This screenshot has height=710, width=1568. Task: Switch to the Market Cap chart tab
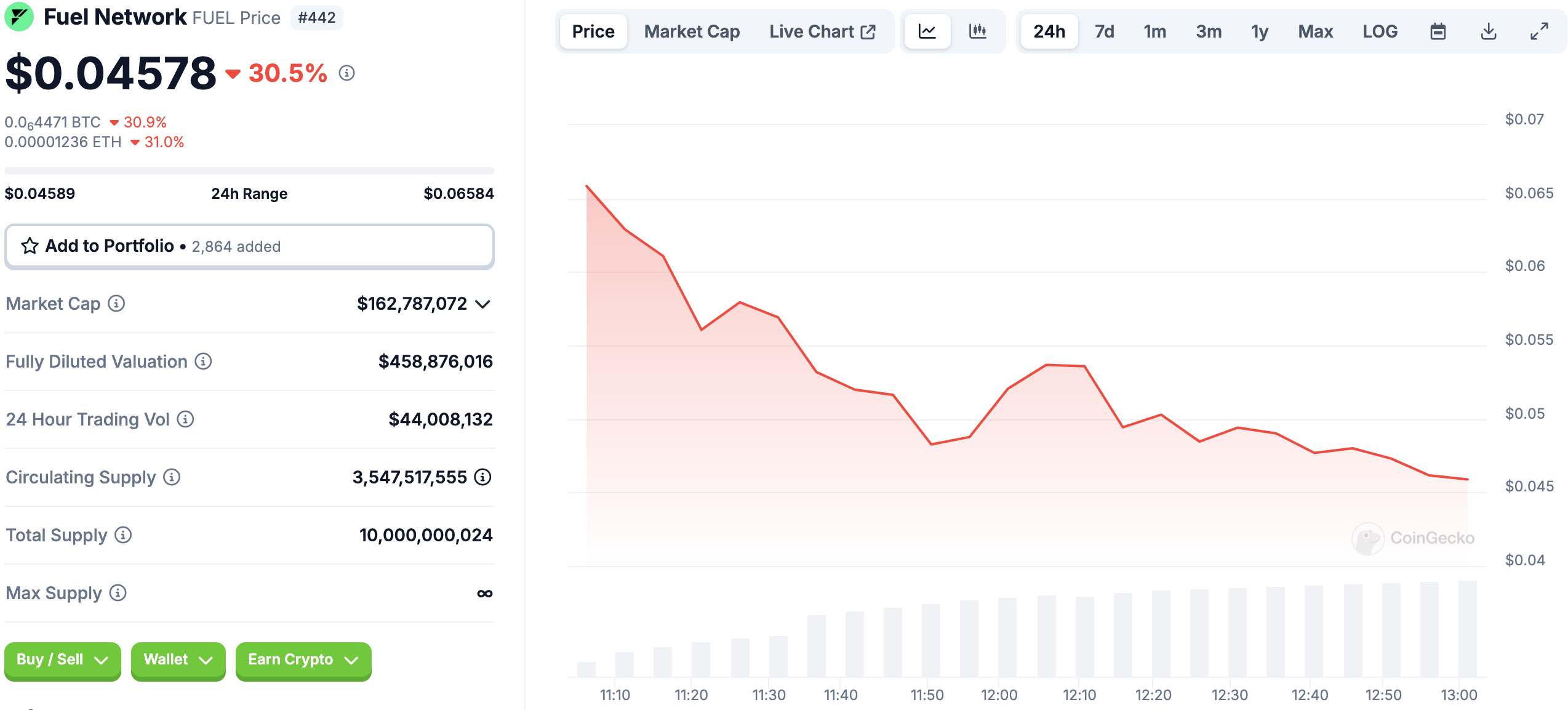tap(692, 31)
